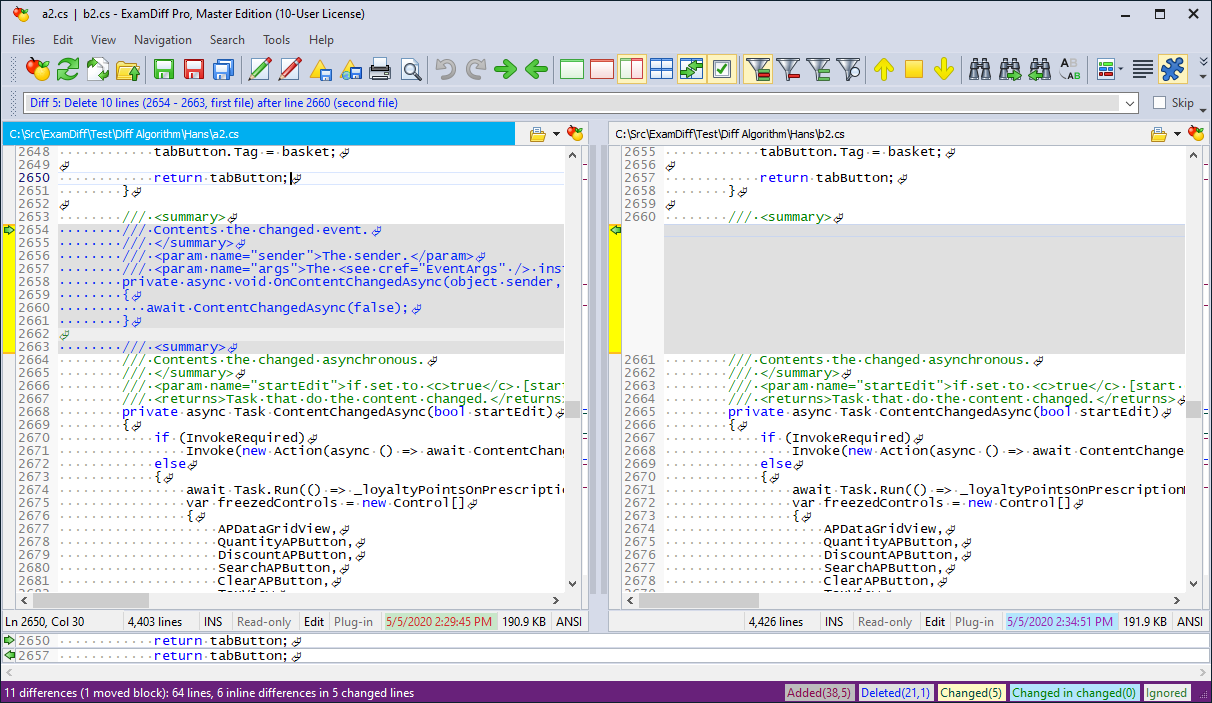This screenshot has height=703, width=1212.
Task: Open the View menu
Action: tap(104, 40)
